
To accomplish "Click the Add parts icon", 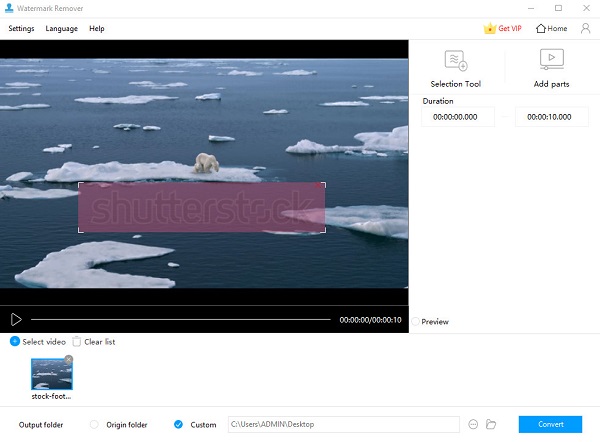I will click(551, 59).
